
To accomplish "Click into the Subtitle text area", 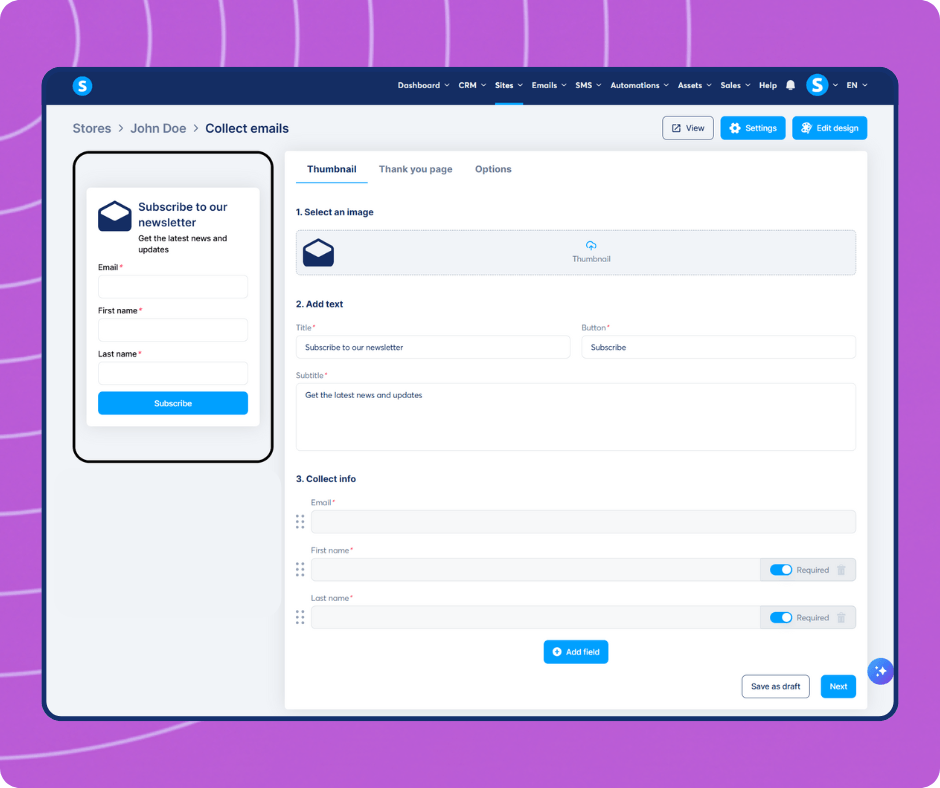I will [x=576, y=417].
